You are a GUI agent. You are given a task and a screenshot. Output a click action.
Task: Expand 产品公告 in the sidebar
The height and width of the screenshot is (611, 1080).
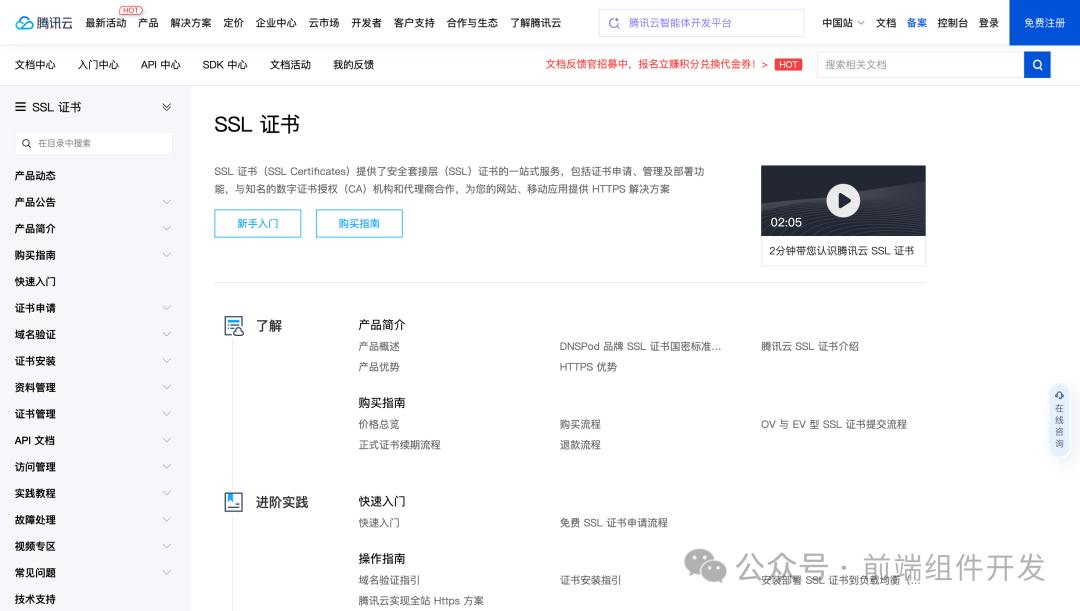click(x=167, y=202)
